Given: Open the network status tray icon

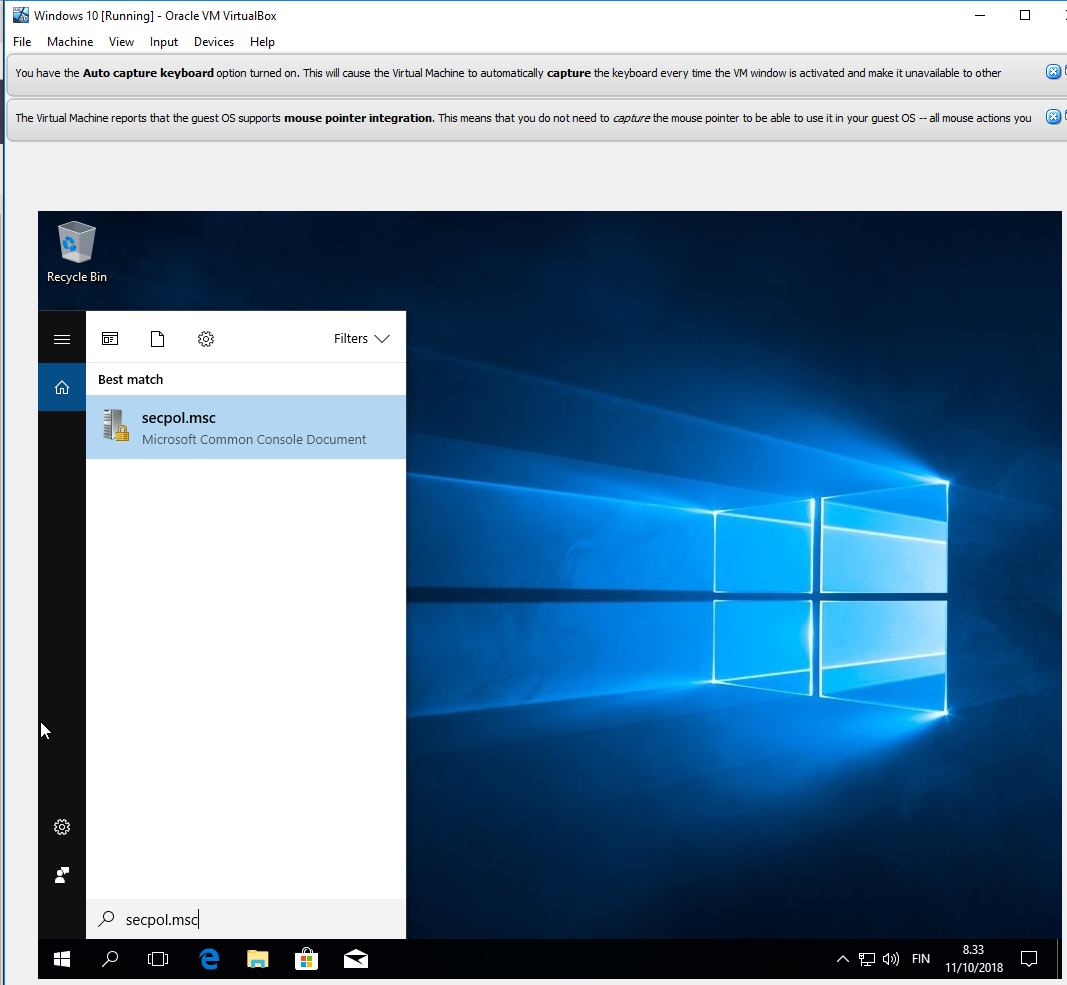Looking at the screenshot, I should [866, 959].
